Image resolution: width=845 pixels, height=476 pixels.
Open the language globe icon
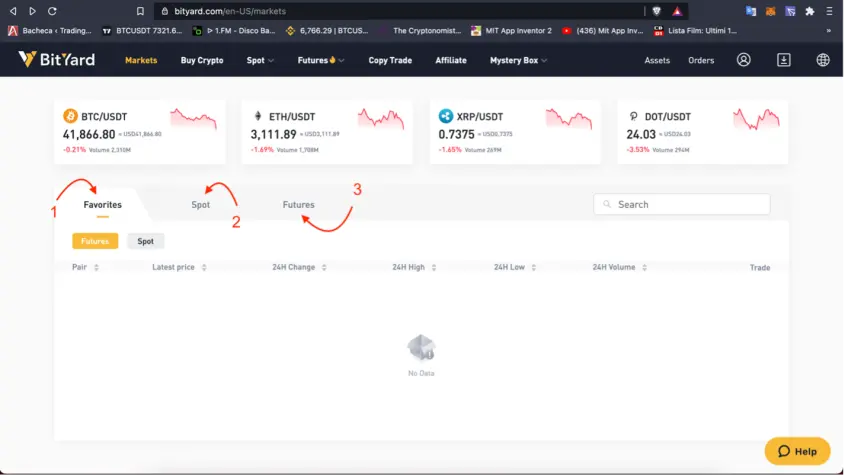pos(823,60)
